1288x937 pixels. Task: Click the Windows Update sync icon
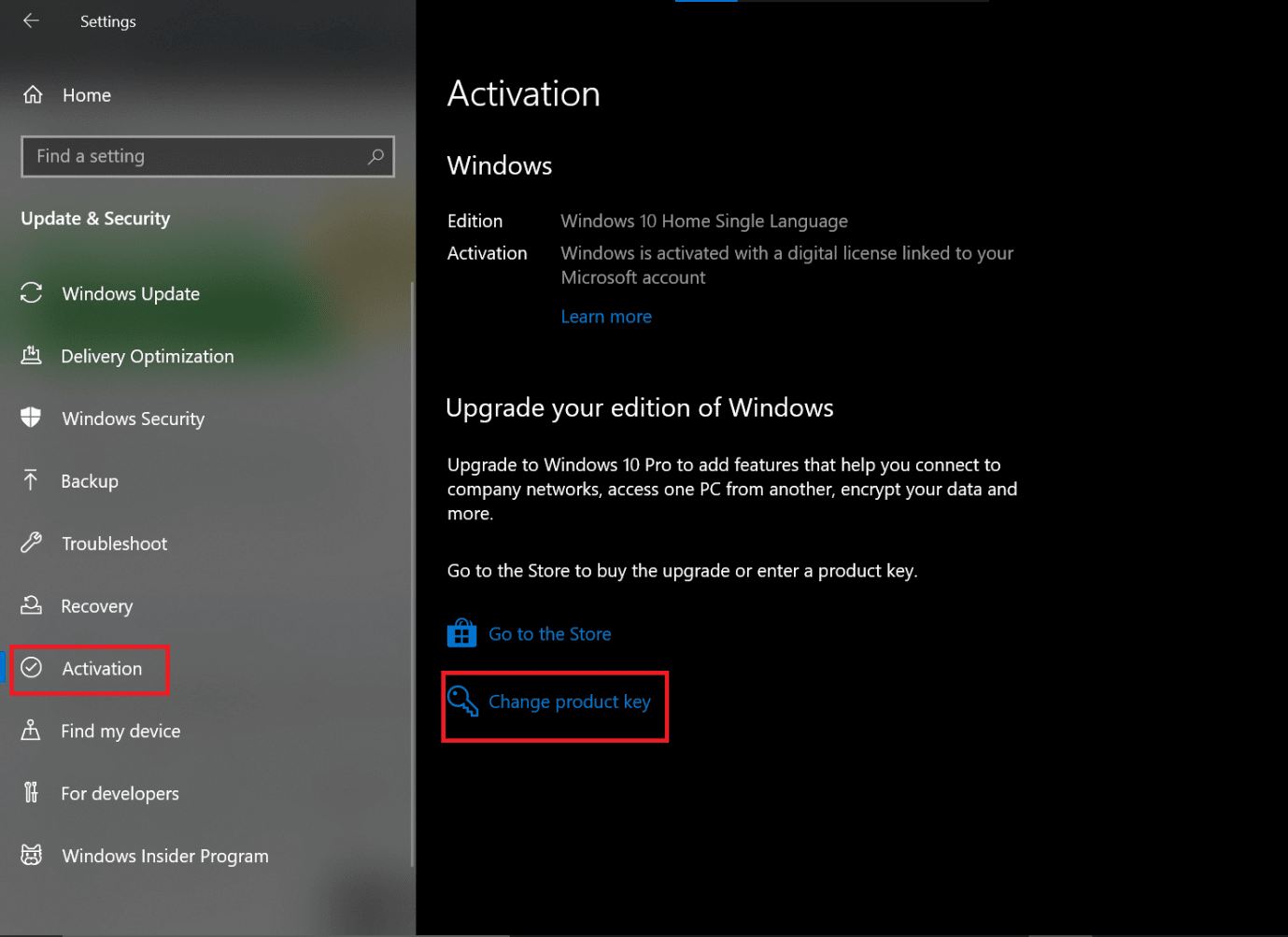32,292
